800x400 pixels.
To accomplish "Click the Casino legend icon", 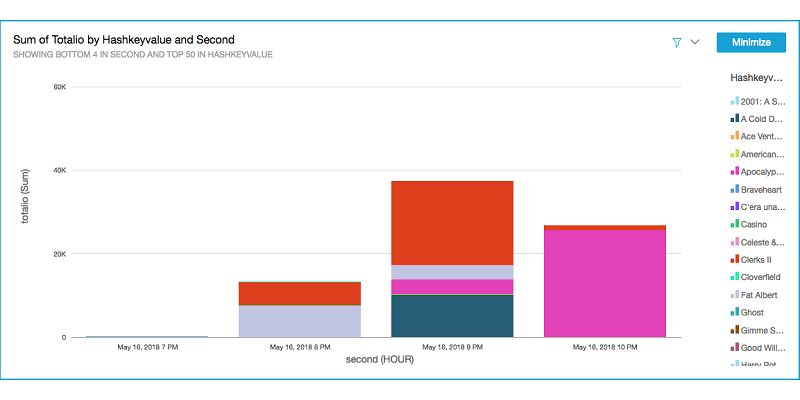I will (x=735, y=224).
